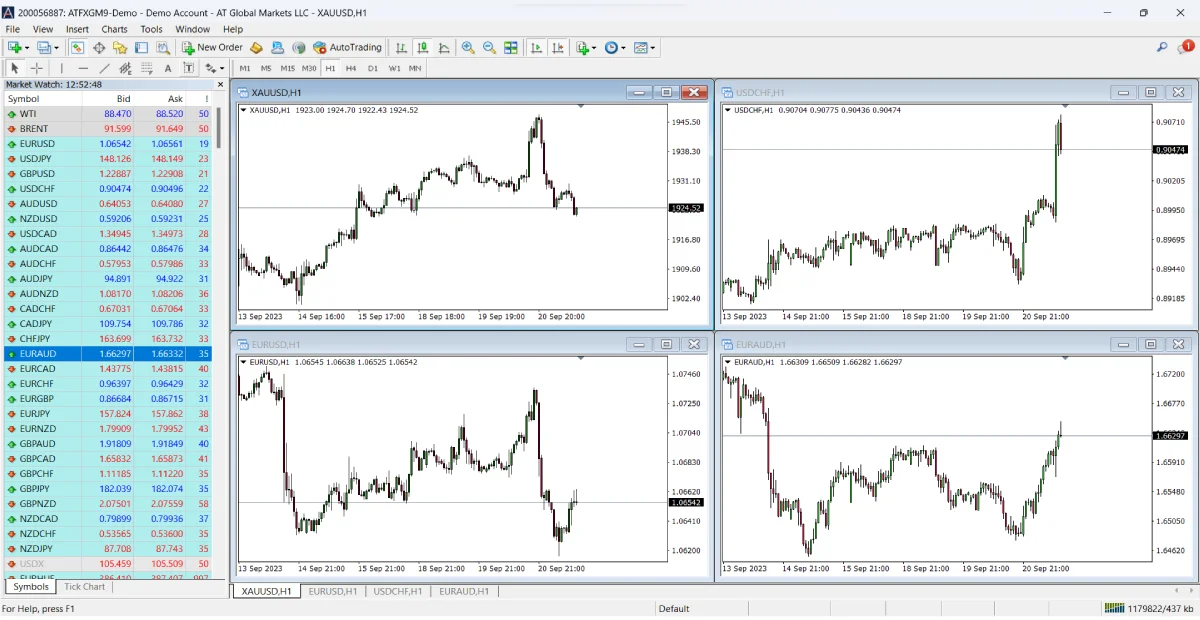The width and height of the screenshot is (1200, 620).
Task: Switch the chart timeframe to D1
Action: [x=373, y=68]
